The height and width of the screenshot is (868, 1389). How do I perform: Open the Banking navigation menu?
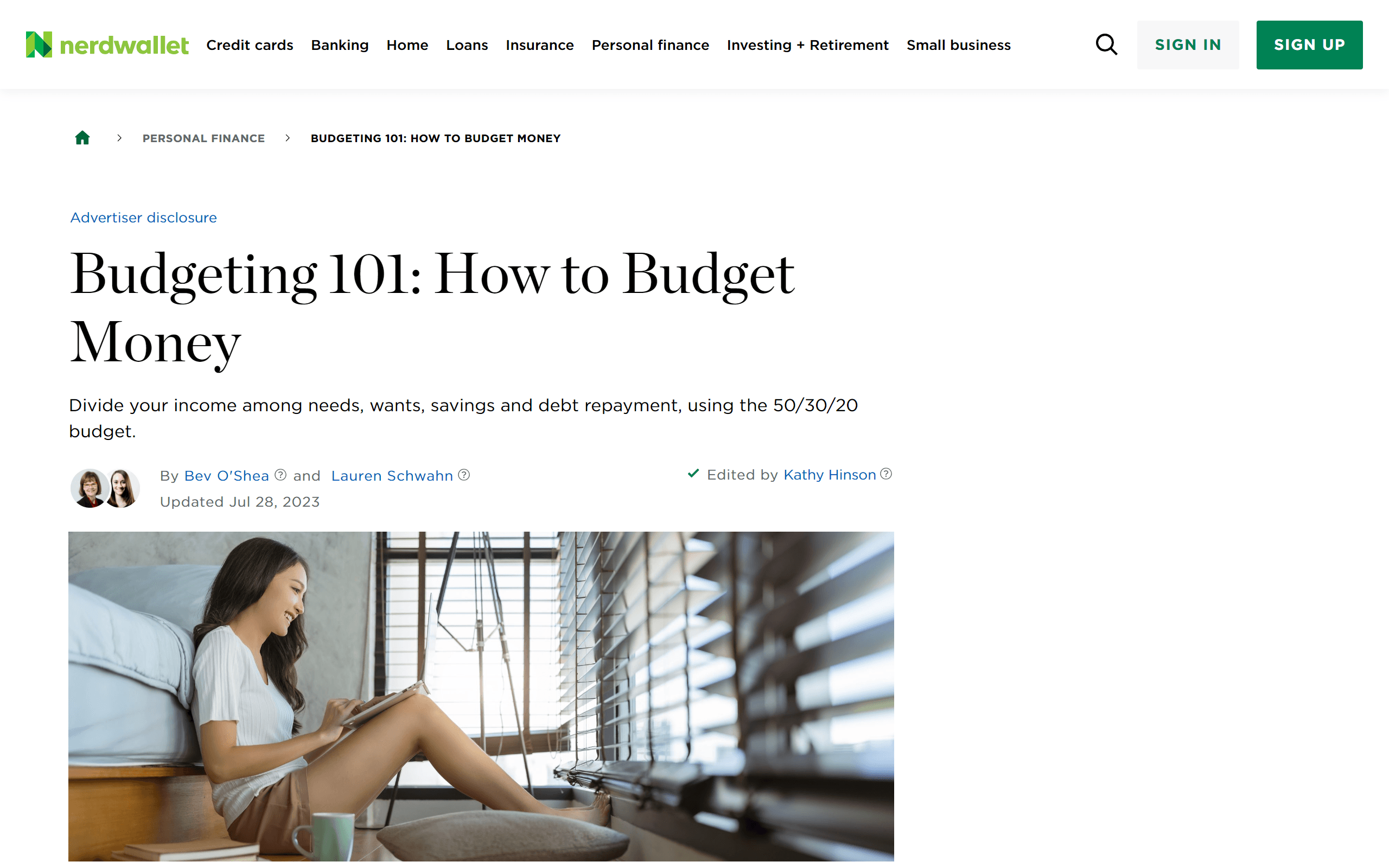click(340, 45)
